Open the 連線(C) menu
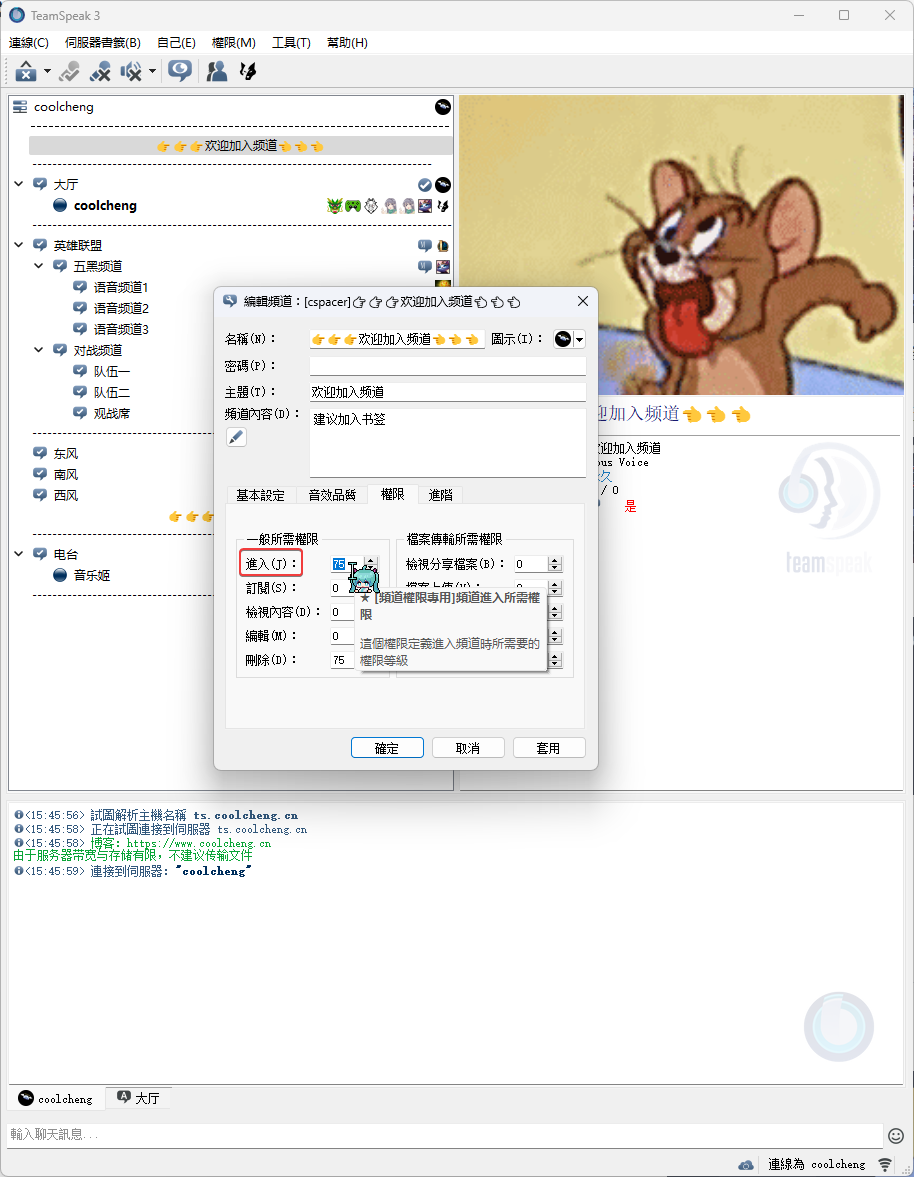914x1177 pixels. click(29, 43)
